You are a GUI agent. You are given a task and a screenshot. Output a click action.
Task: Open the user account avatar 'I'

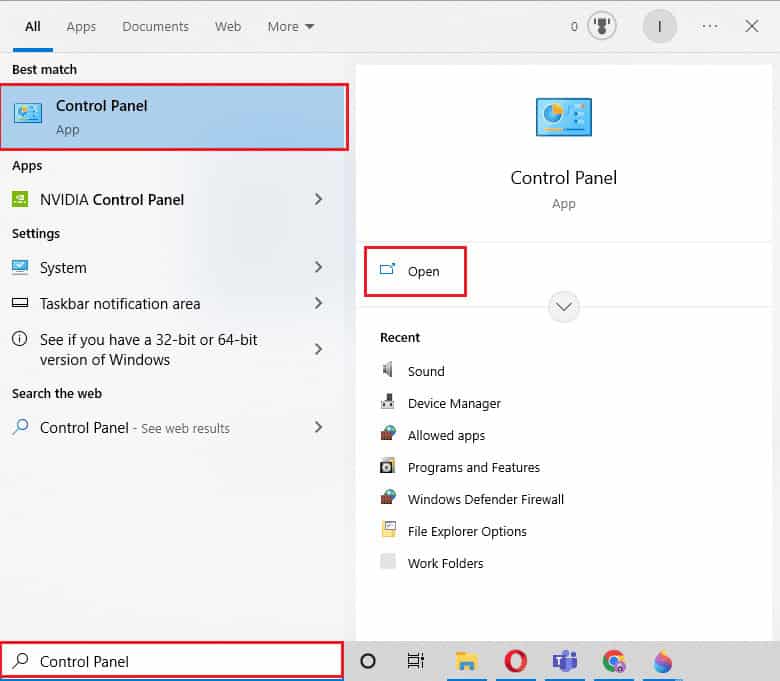659,27
